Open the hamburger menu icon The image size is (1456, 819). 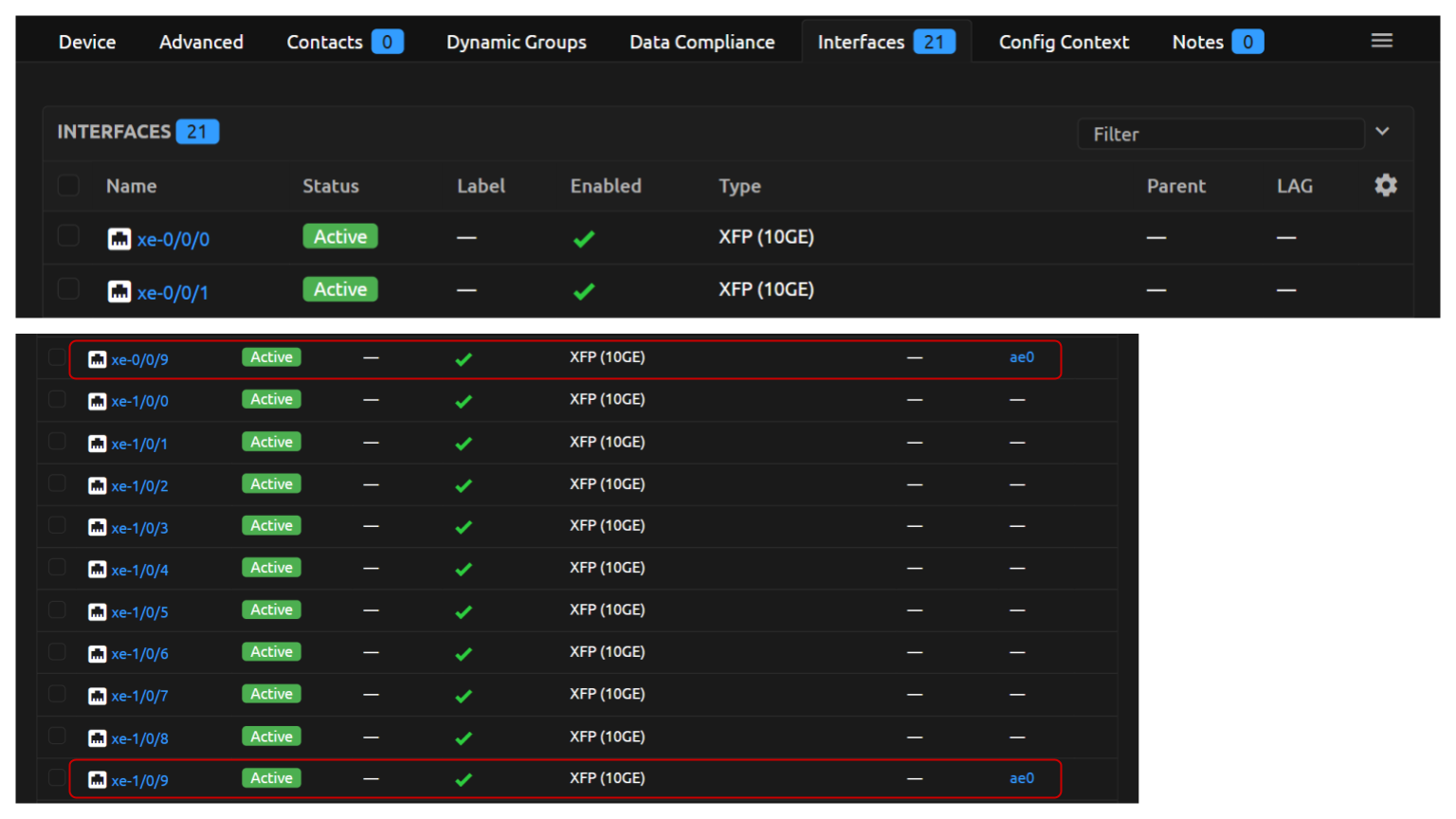click(1381, 41)
